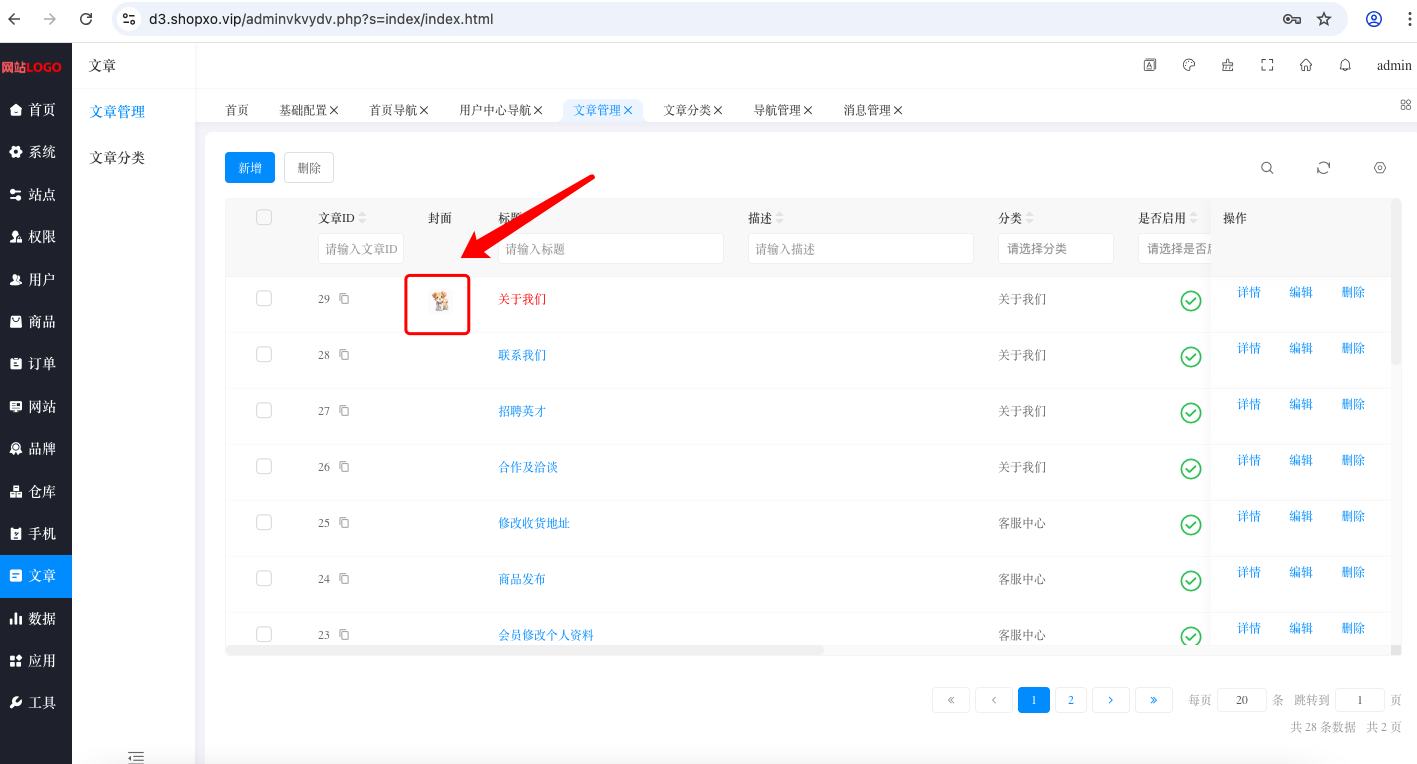Image resolution: width=1417 pixels, height=764 pixels.
Task: Collapse the sidebar menu icon
Action: (136, 757)
